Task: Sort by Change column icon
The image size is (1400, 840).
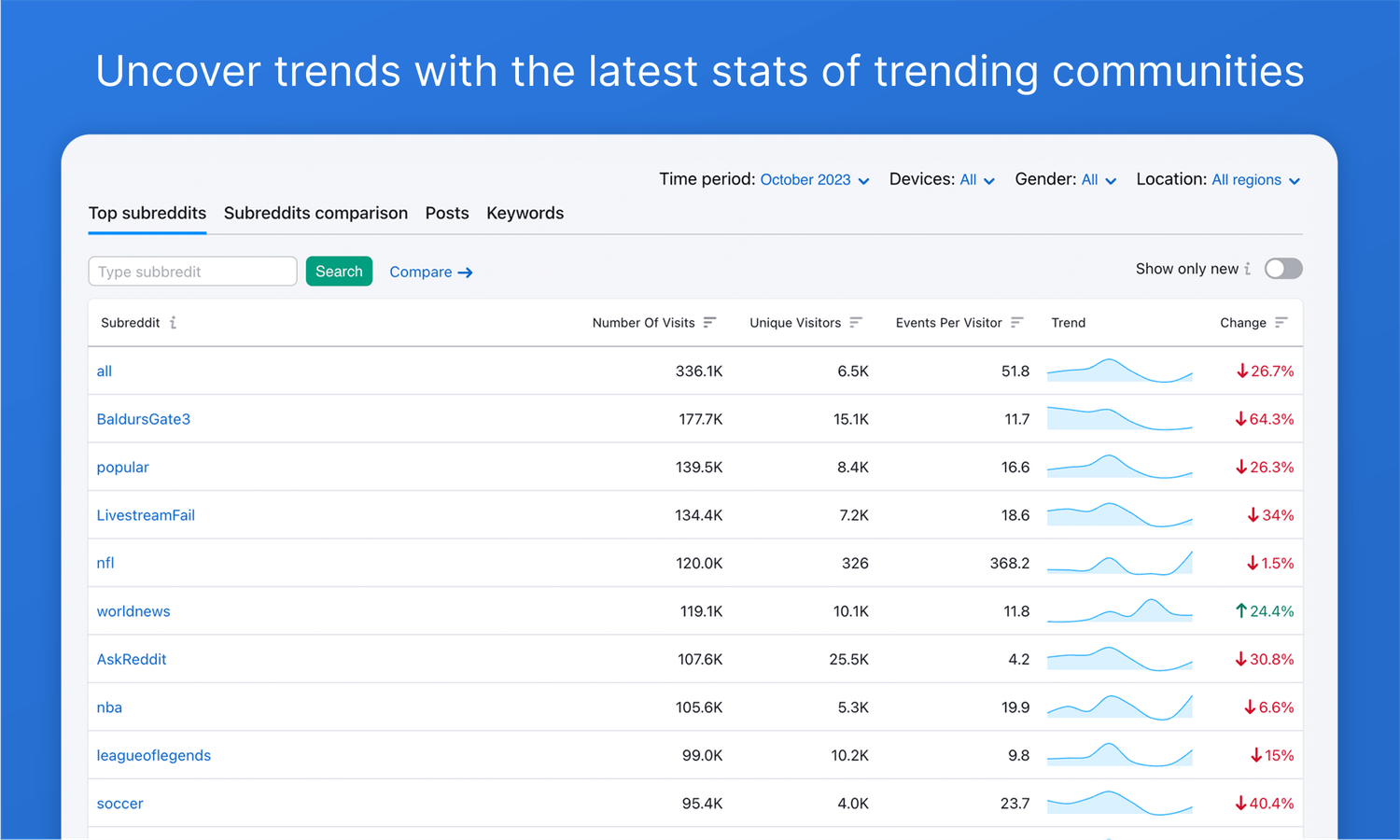Action: click(x=1281, y=323)
